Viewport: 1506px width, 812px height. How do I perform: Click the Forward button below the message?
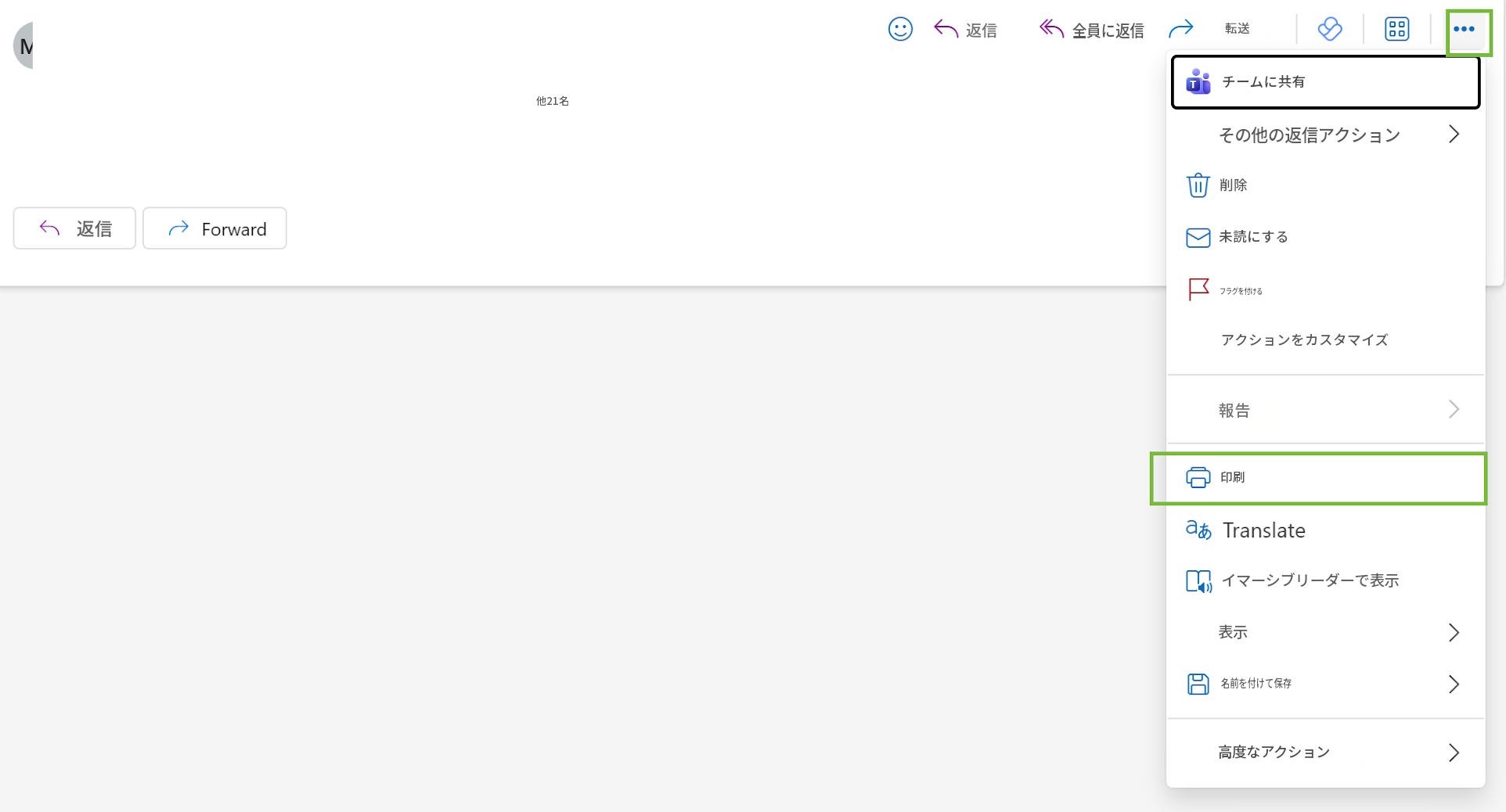[x=214, y=228]
